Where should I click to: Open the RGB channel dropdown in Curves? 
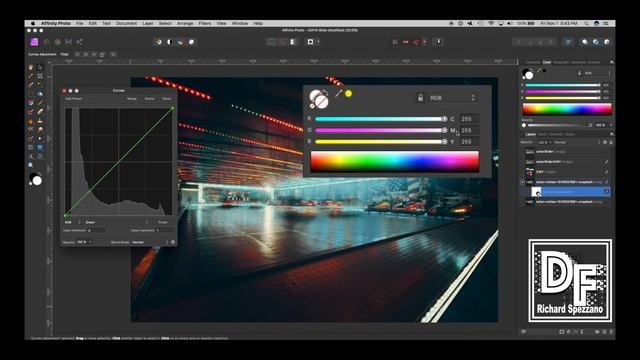click(73, 222)
